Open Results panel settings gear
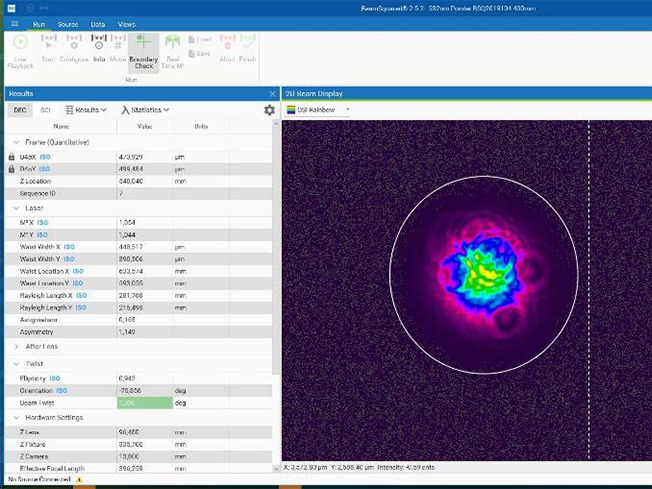Screen dimensions: 652x489 [x=269, y=110]
